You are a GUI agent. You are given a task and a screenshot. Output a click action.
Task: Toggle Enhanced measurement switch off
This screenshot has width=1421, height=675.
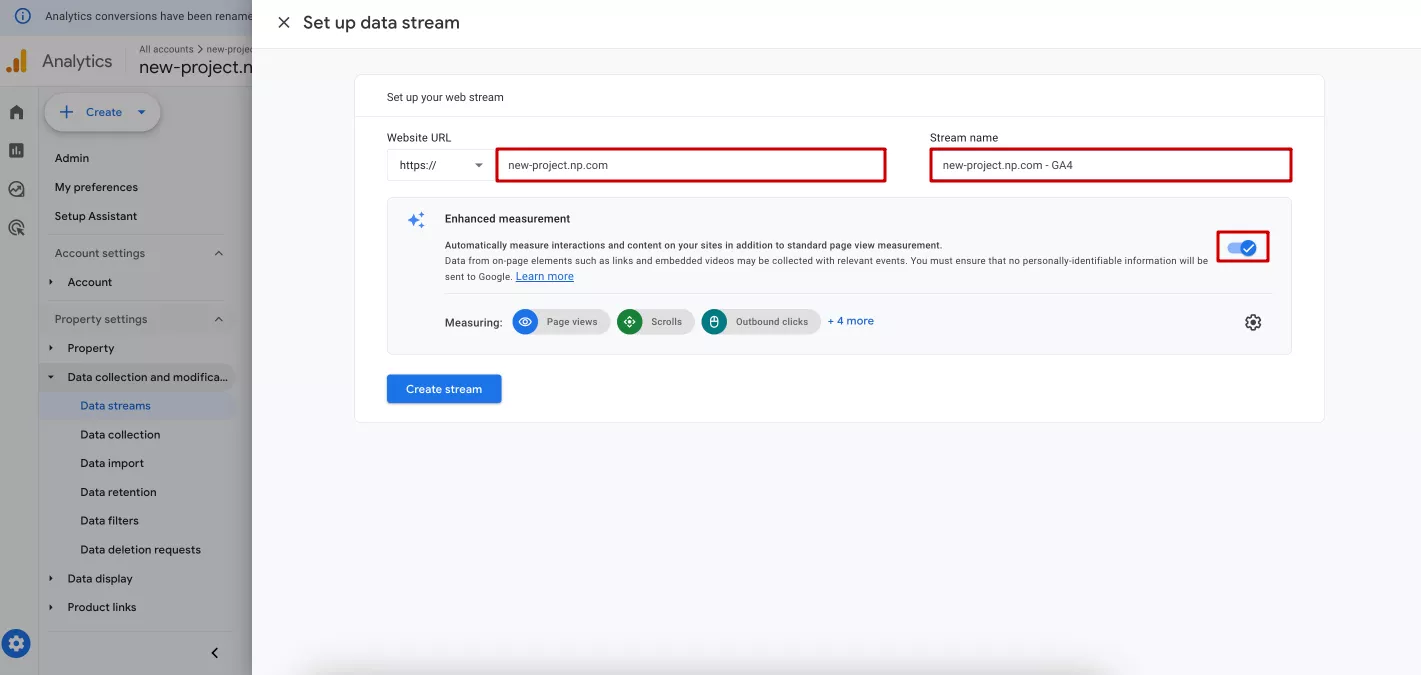point(1242,248)
